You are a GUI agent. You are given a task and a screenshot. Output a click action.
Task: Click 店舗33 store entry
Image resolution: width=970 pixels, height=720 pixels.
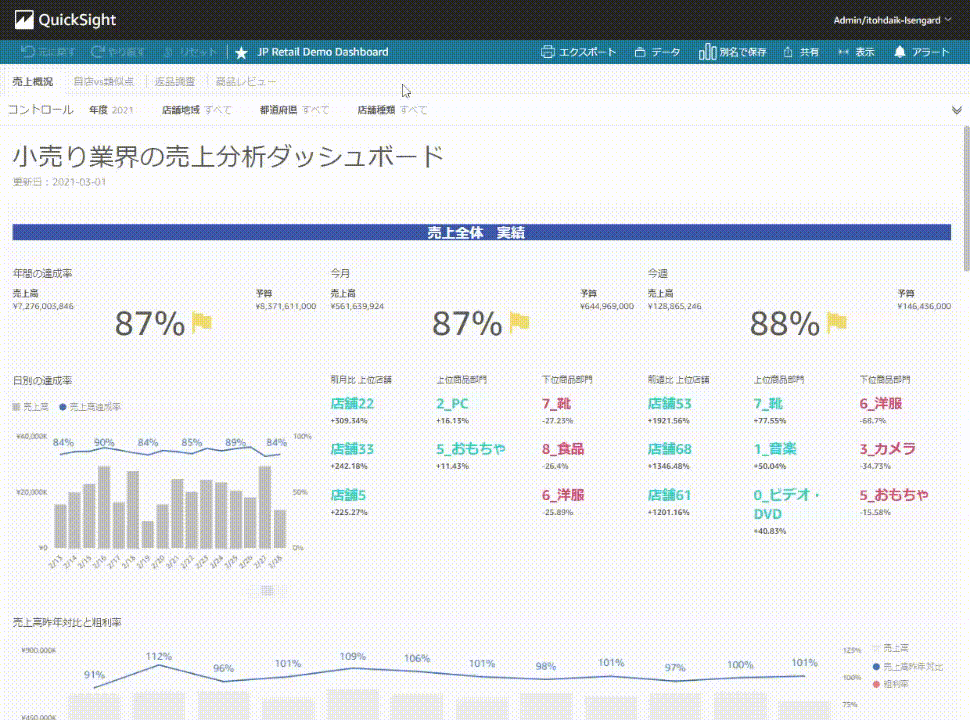352,449
